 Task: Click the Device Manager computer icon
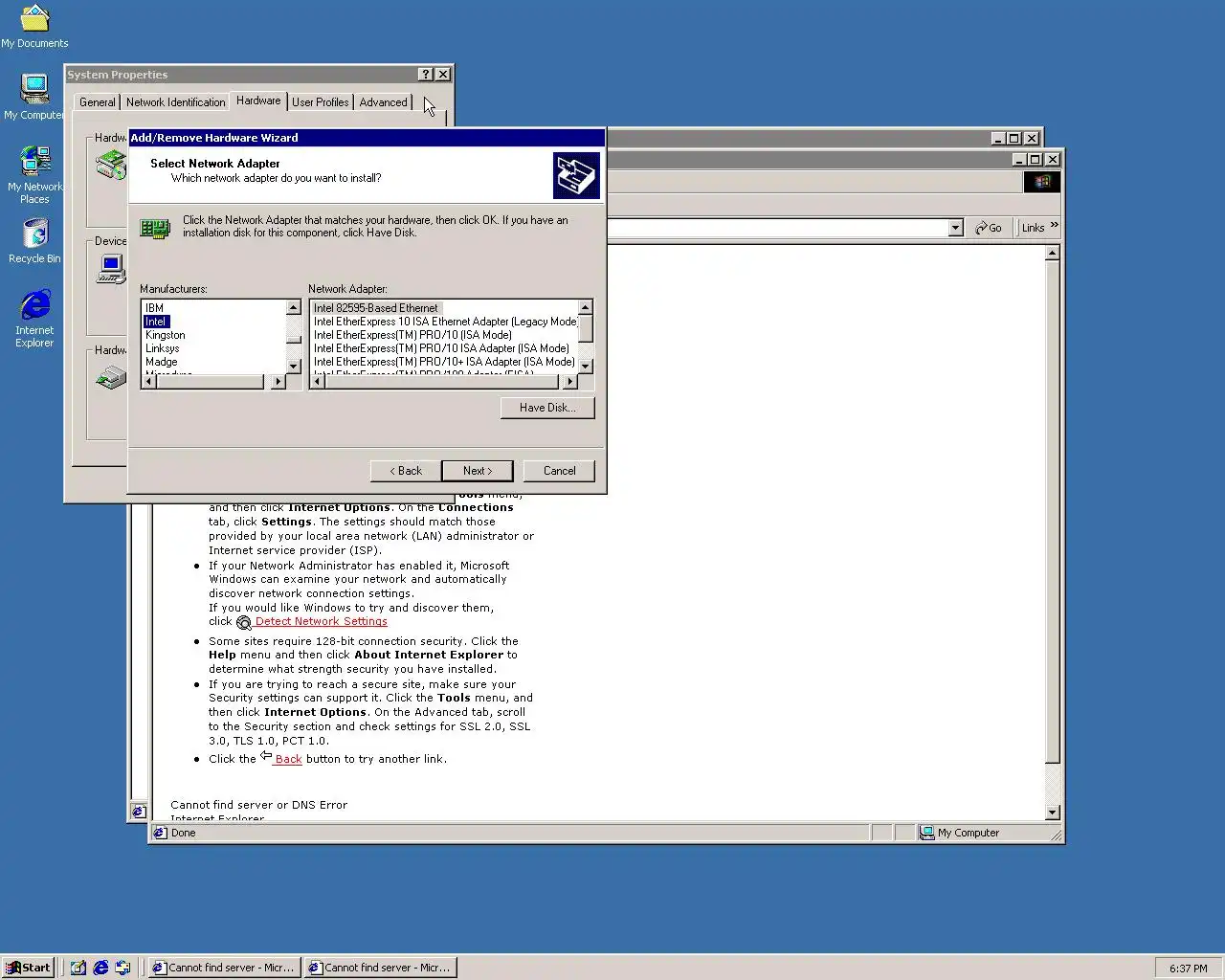(111, 269)
